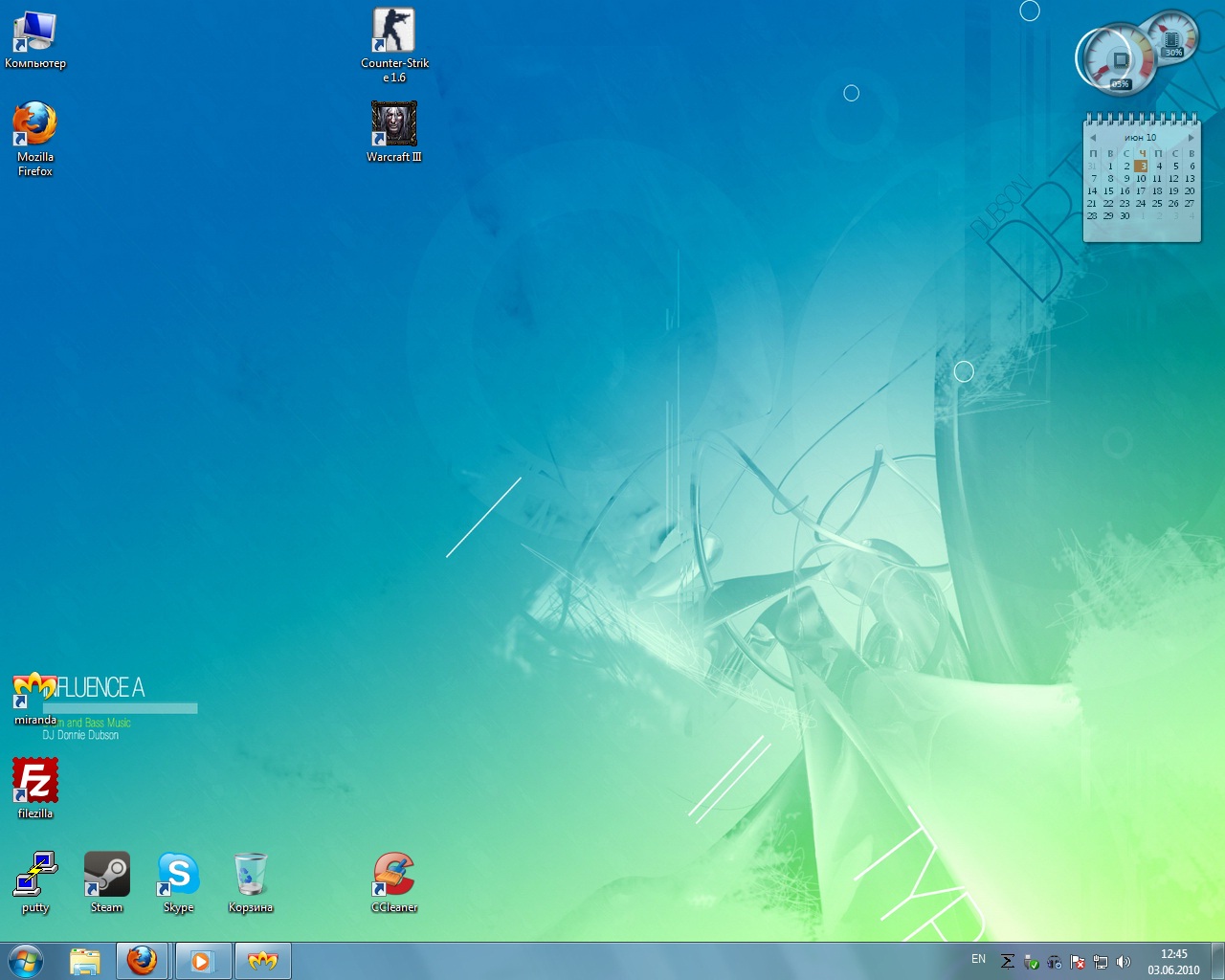The image size is (1225, 980).
Task: Open the Counter-Strike 1.6 desktop shortcut
Action: click(393, 32)
